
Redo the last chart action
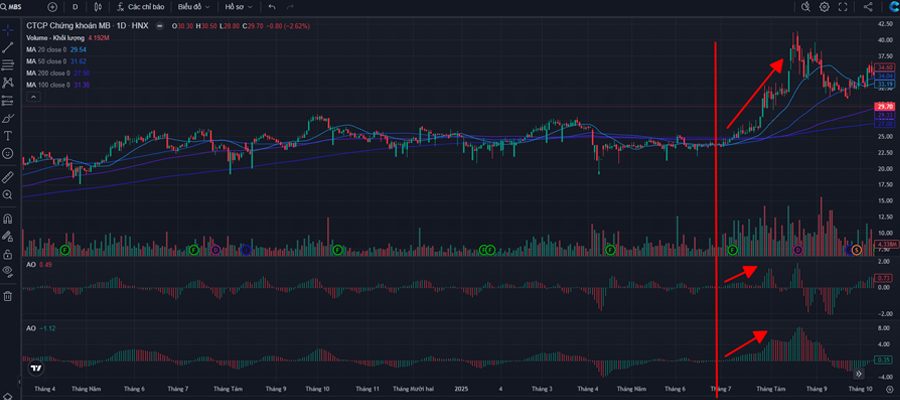(x=290, y=7)
